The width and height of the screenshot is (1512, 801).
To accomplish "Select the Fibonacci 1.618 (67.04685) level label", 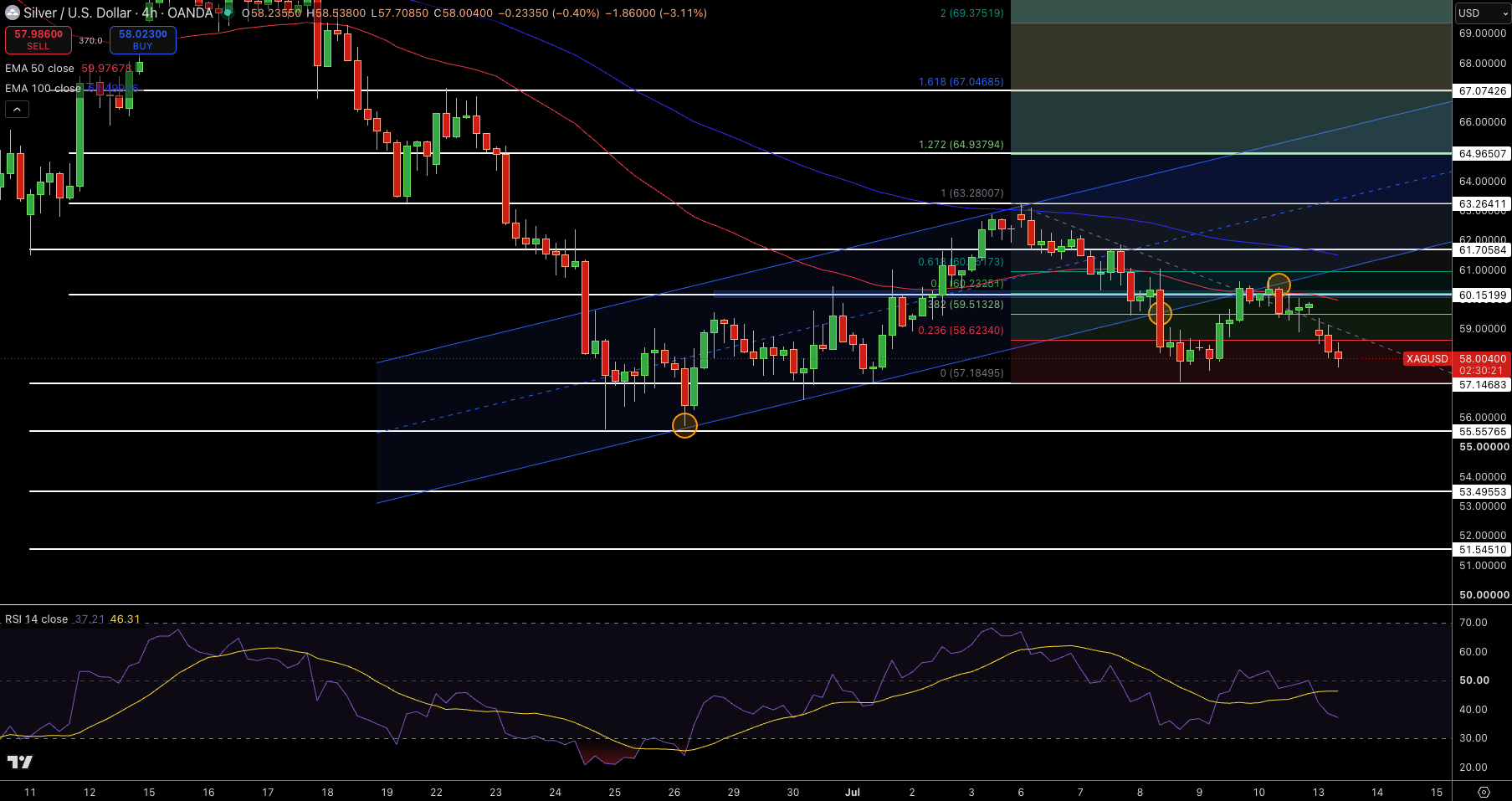I will click(961, 82).
